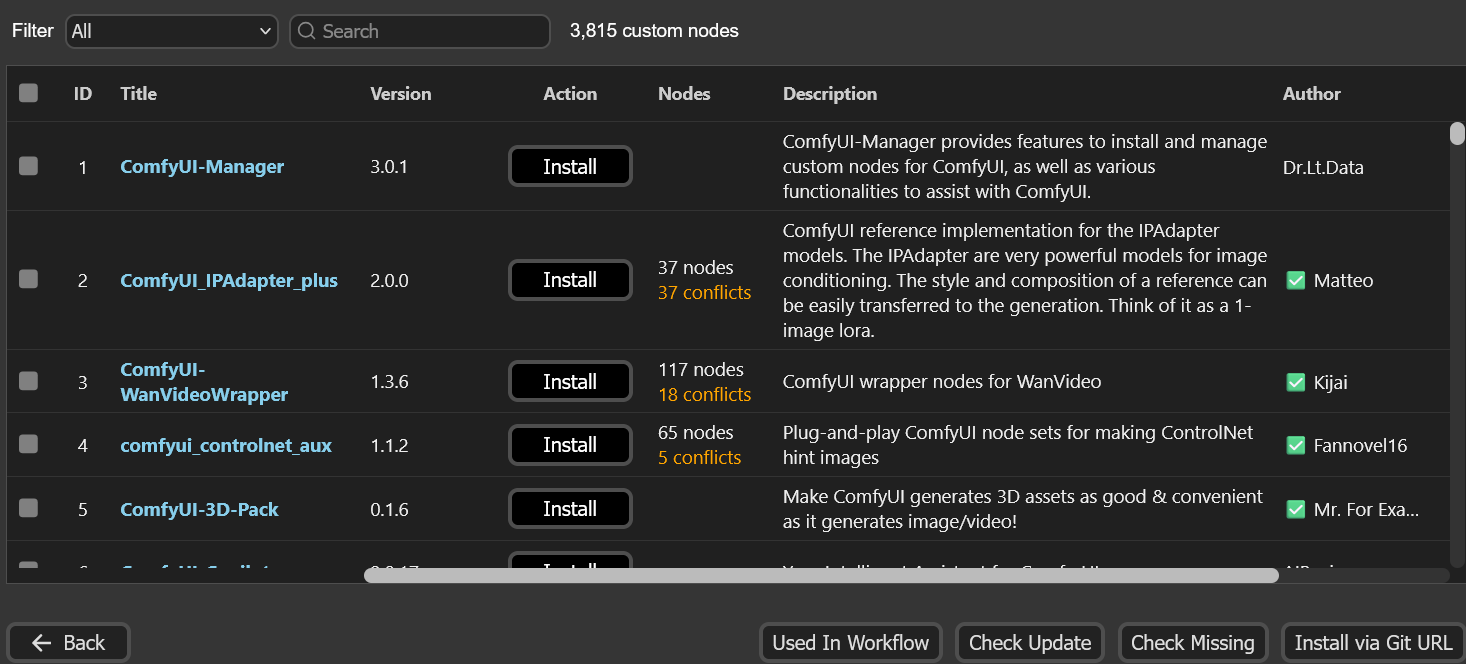
Task: Click Install via Git URL button
Action: click(1373, 643)
